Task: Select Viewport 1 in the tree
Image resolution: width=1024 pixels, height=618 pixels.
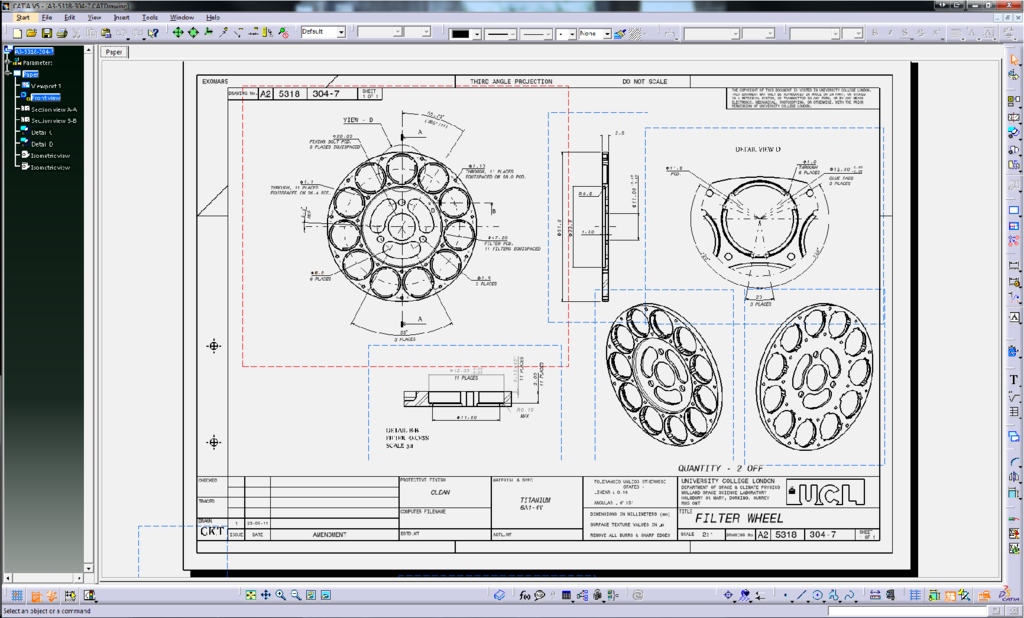Action: coord(46,86)
